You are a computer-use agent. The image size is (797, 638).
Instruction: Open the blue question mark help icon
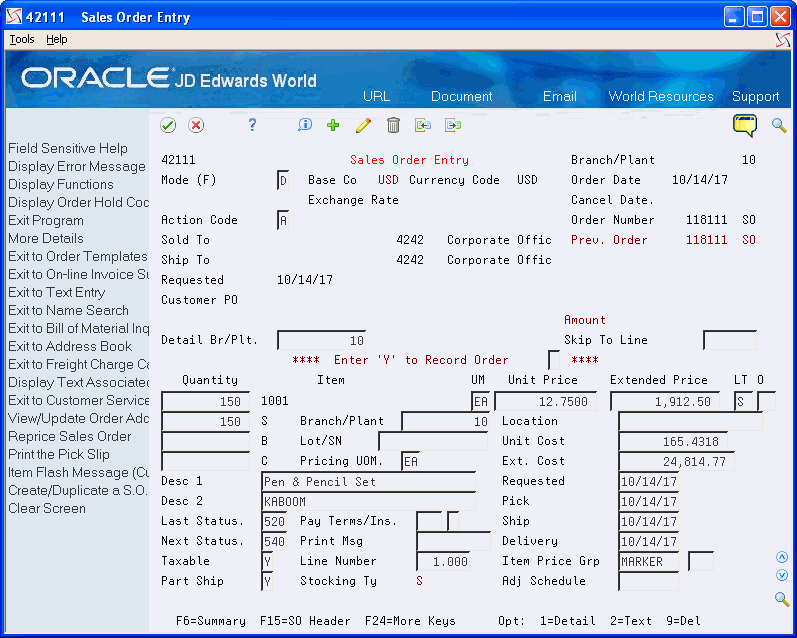(252, 125)
